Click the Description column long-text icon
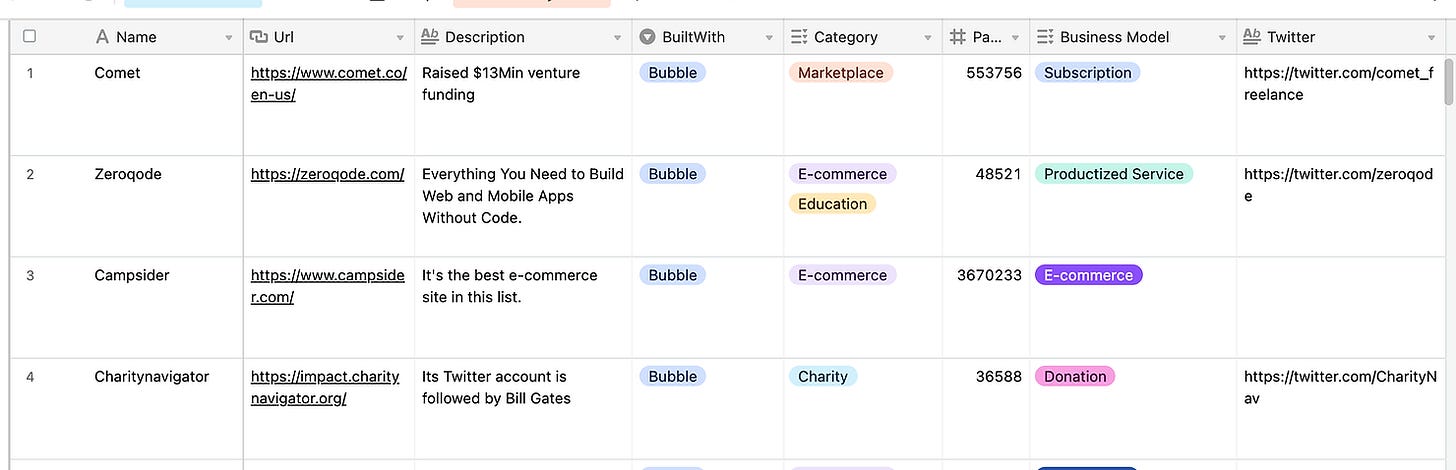The height and width of the screenshot is (470, 1456). point(430,37)
